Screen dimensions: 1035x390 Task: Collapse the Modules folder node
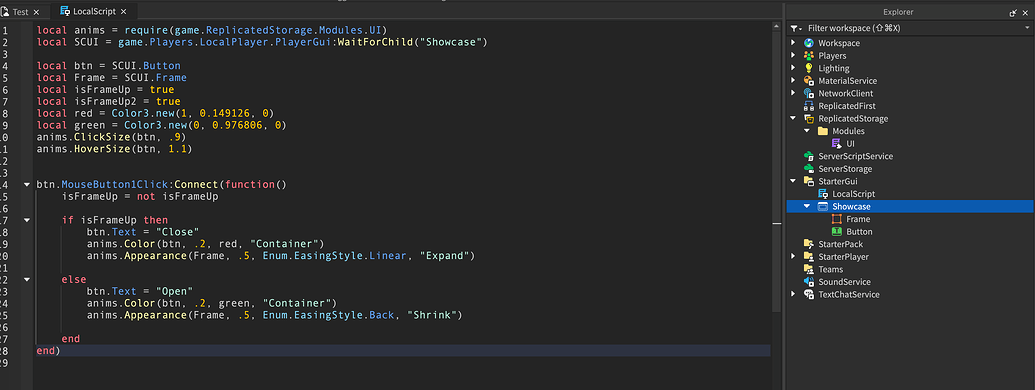[x=807, y=131]
